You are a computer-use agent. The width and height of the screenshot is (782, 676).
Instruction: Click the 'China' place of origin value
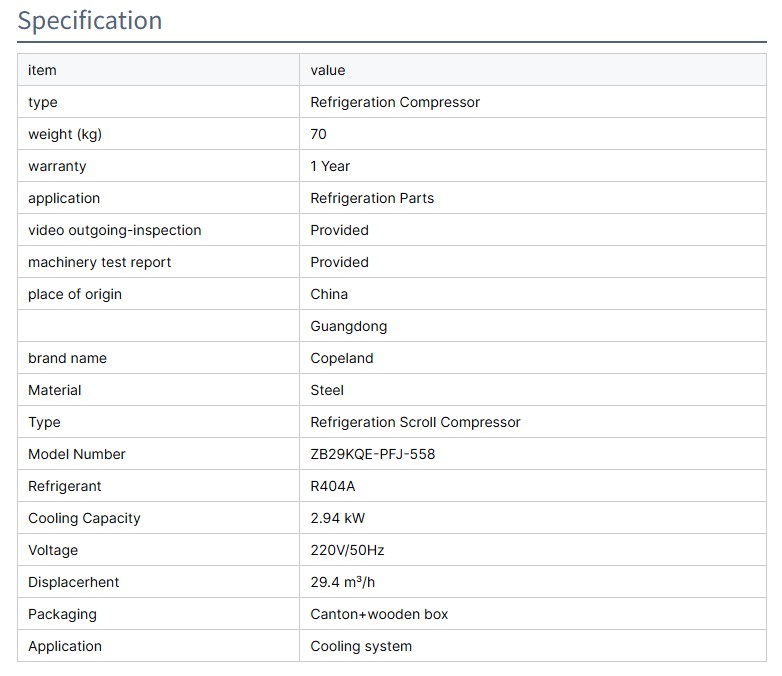pyautogui.click(x=329, y=294)
